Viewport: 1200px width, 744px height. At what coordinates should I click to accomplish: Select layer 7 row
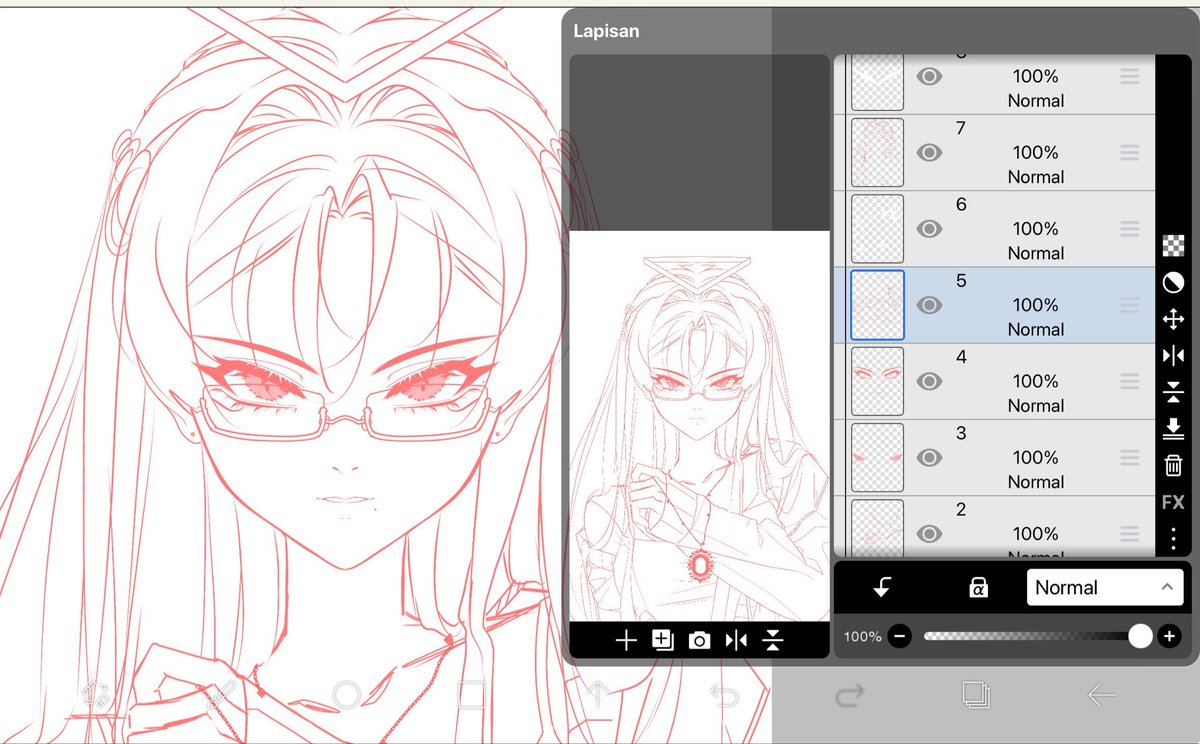coord(995,152)
